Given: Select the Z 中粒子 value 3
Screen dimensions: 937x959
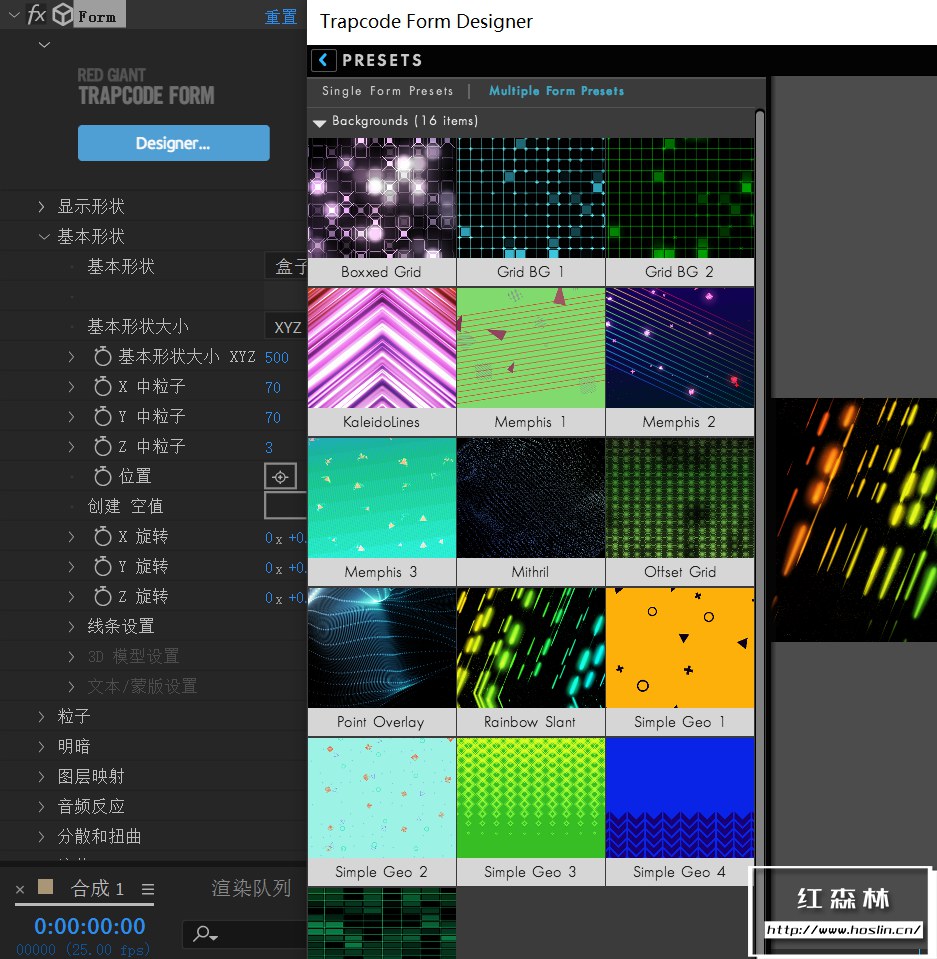Looking at the screenshot, I should point(269,448).
